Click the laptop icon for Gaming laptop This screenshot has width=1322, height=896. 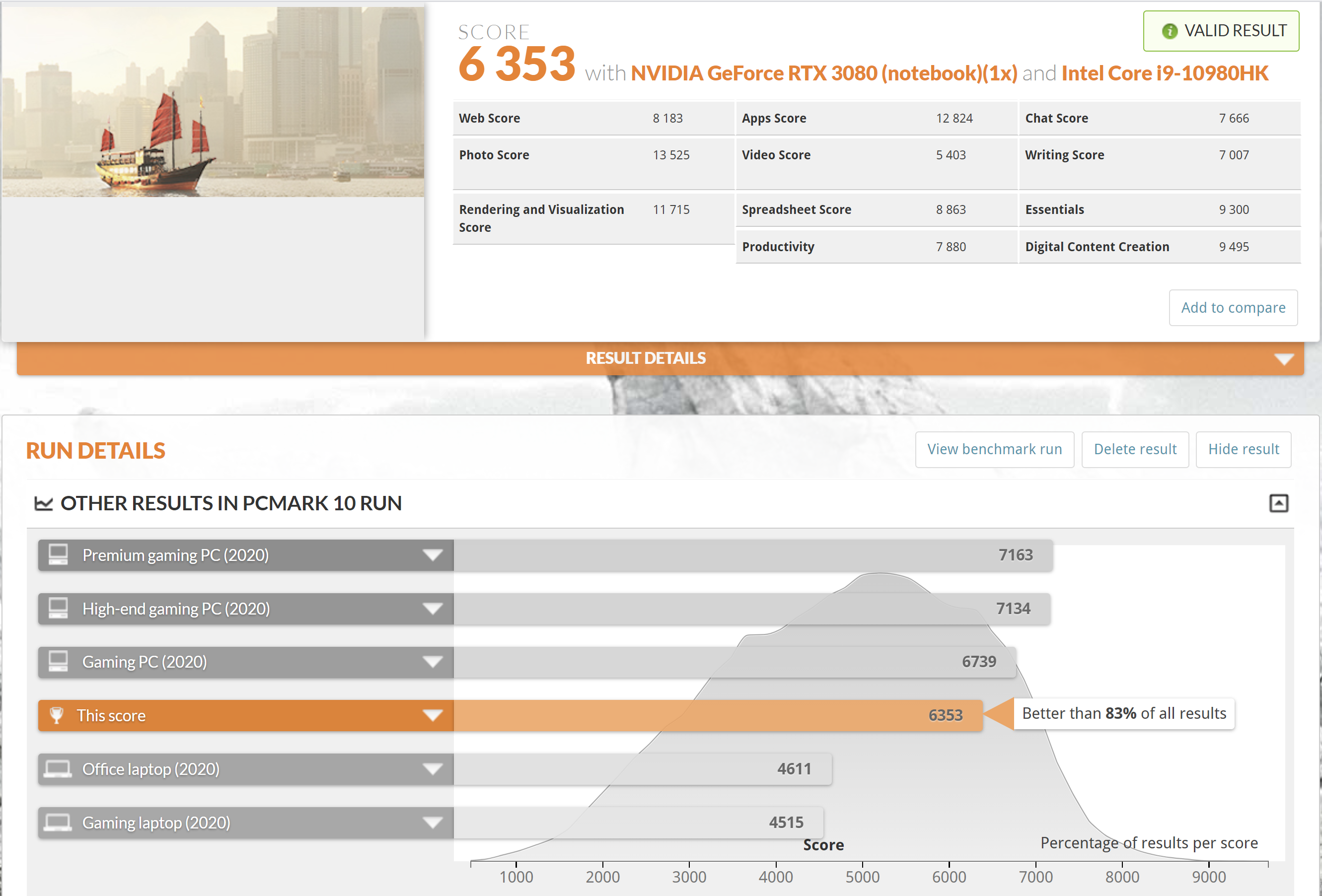(x=58, y=823)
